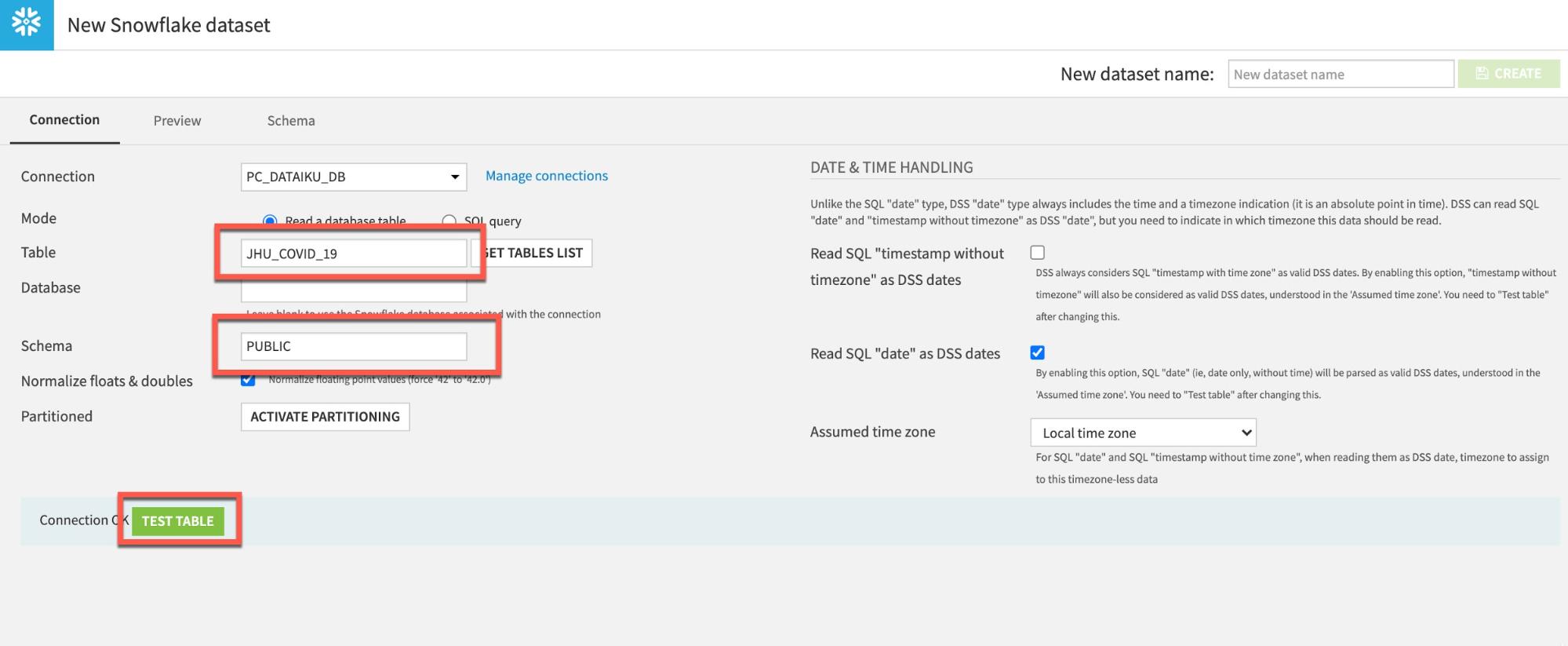Click the Table field containing JHU_COVID_19
The width and height of the screenshot is (1568, 646).
point(353,254)
